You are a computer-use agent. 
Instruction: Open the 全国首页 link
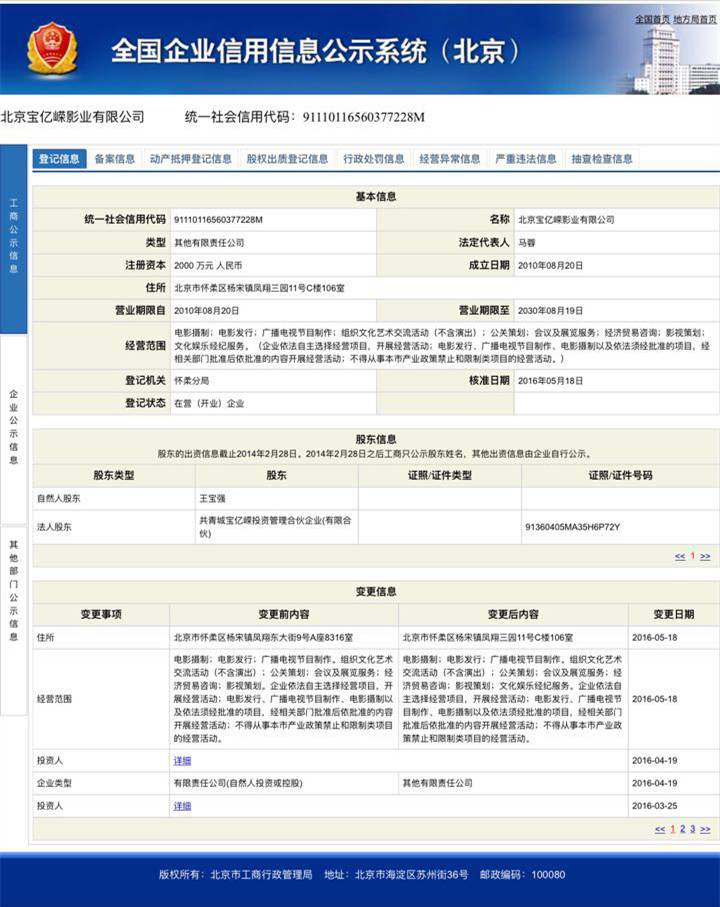[x=652, y=20]
